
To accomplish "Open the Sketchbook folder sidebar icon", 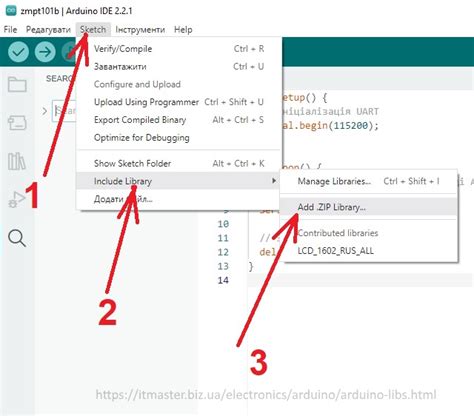I will tap(17, 85).
